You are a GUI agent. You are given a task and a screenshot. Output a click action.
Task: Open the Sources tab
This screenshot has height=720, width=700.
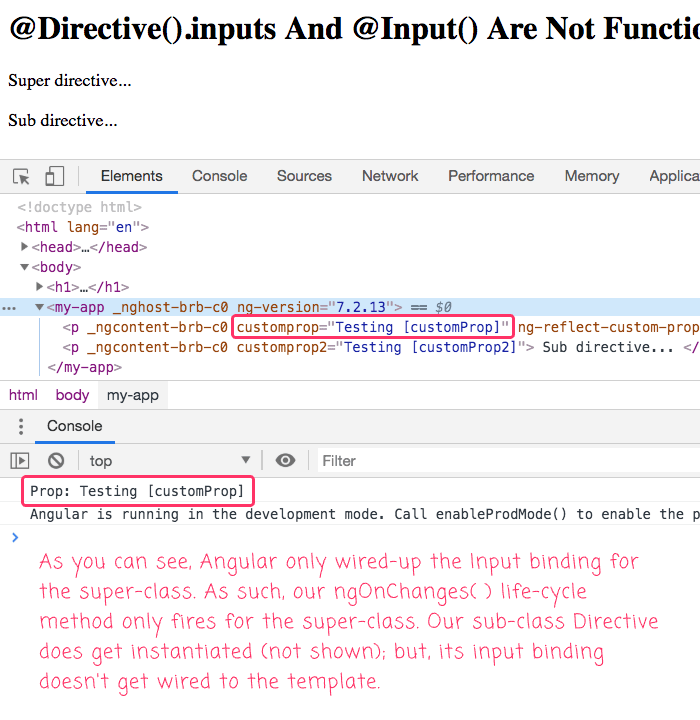click(x=304, y=176)
